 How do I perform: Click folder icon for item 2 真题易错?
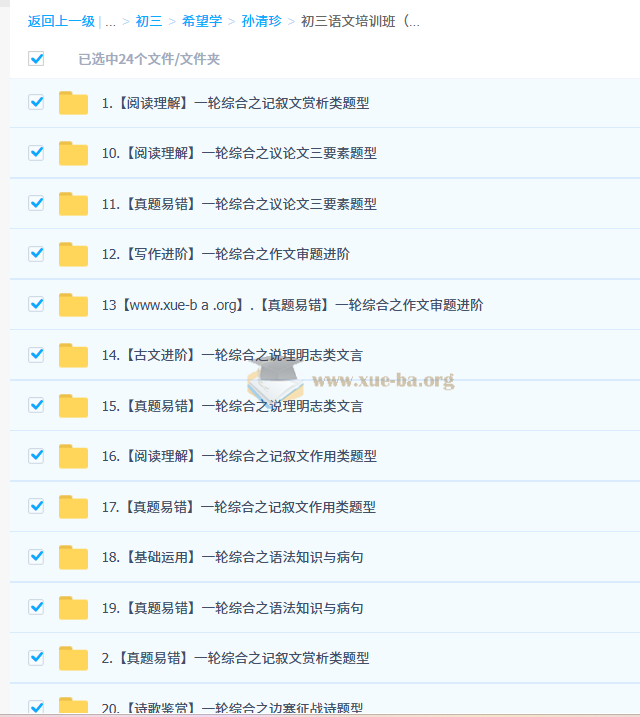pos(73,658)
